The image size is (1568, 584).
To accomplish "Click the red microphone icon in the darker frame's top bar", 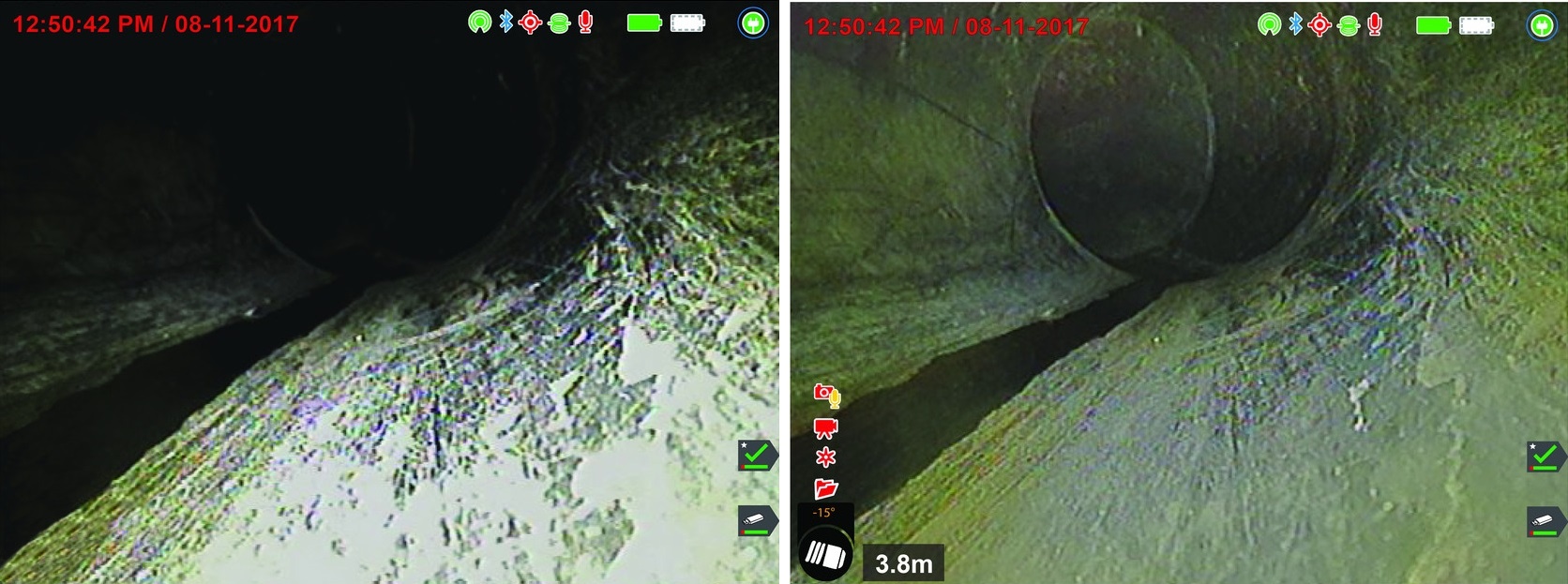I will [x=586, y=22].
